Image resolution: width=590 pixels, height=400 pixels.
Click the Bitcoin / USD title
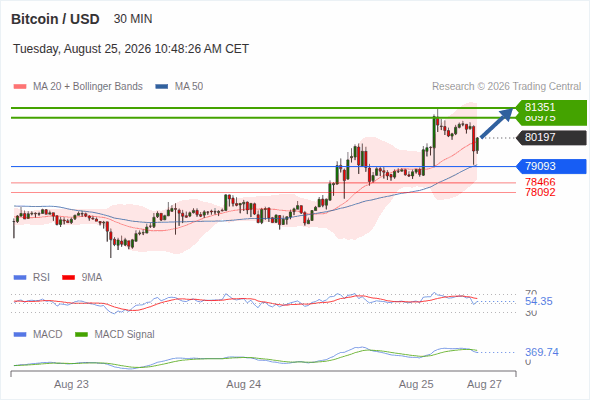pyautogui.click(x=55, y=19)
